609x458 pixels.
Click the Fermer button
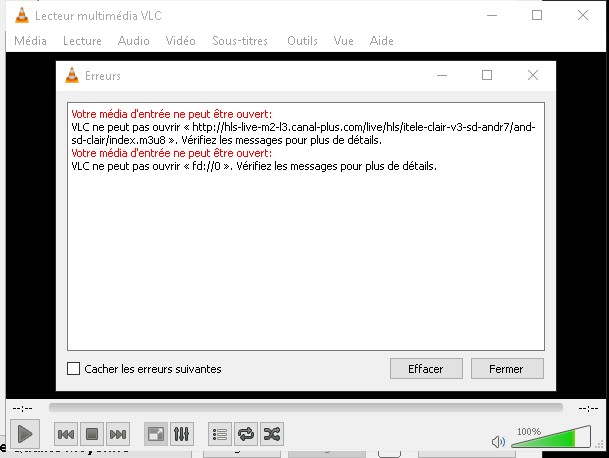[507, 369]
